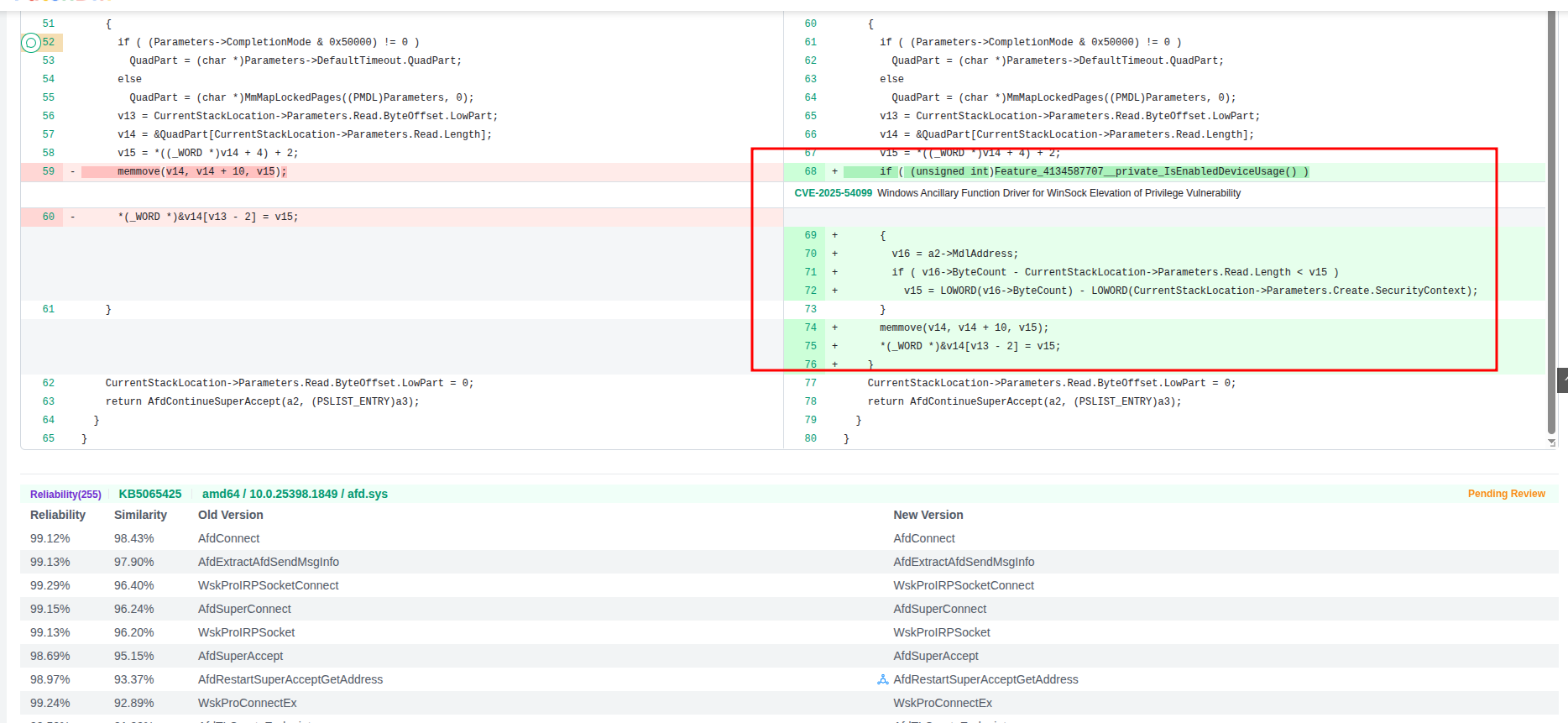
Task: Sort by the Similarity column header
Action: [140, 515]
